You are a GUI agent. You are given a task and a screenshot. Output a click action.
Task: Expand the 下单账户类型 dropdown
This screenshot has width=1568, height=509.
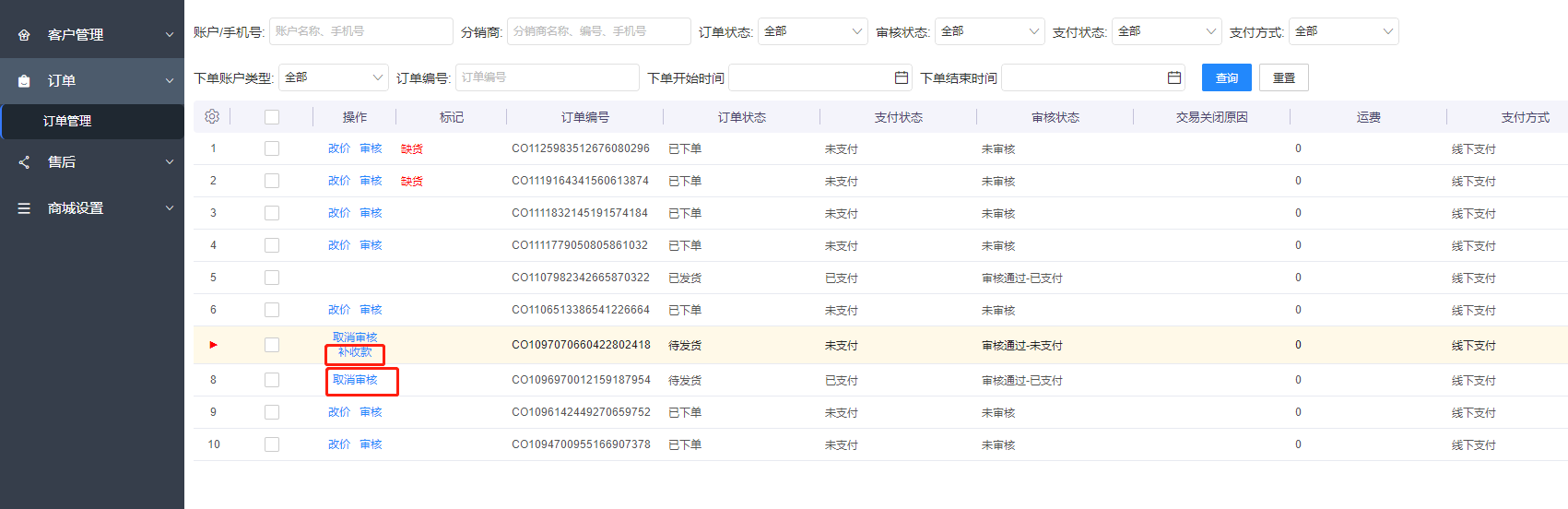[x=334, y=77]
